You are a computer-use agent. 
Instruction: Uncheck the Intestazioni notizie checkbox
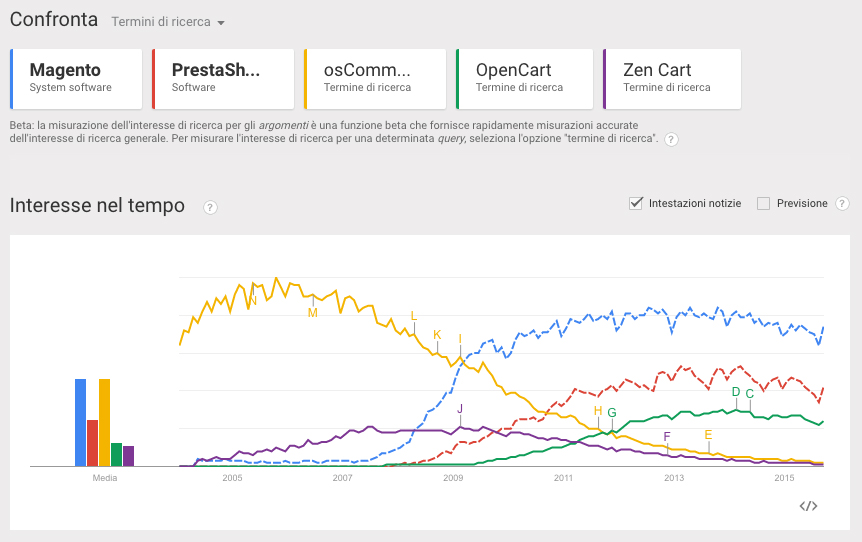635,203
